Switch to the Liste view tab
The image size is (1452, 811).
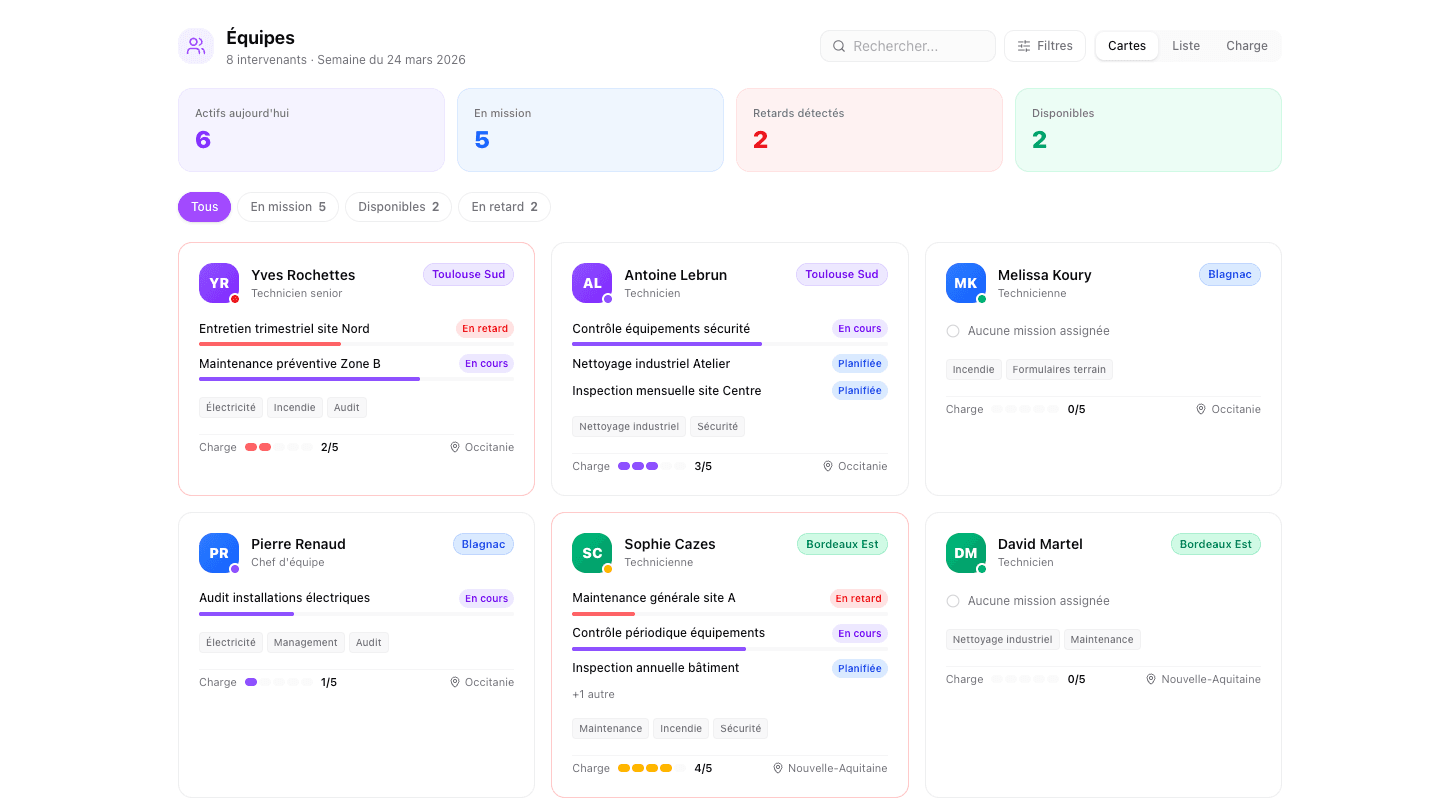pos(1185,46)
